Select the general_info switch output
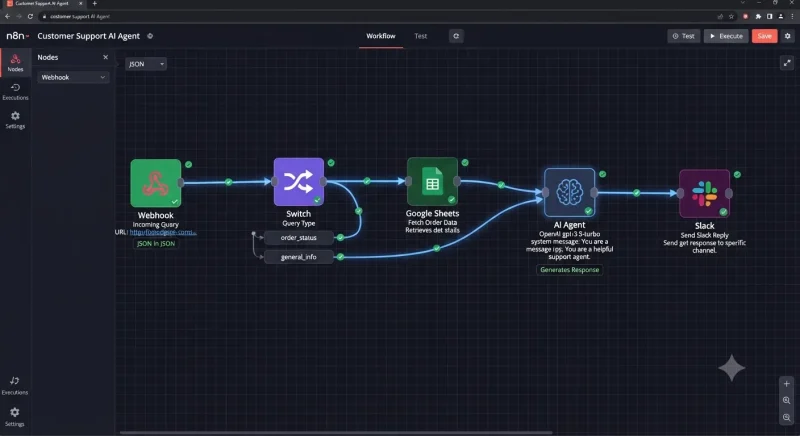 (x=298, y=257)
